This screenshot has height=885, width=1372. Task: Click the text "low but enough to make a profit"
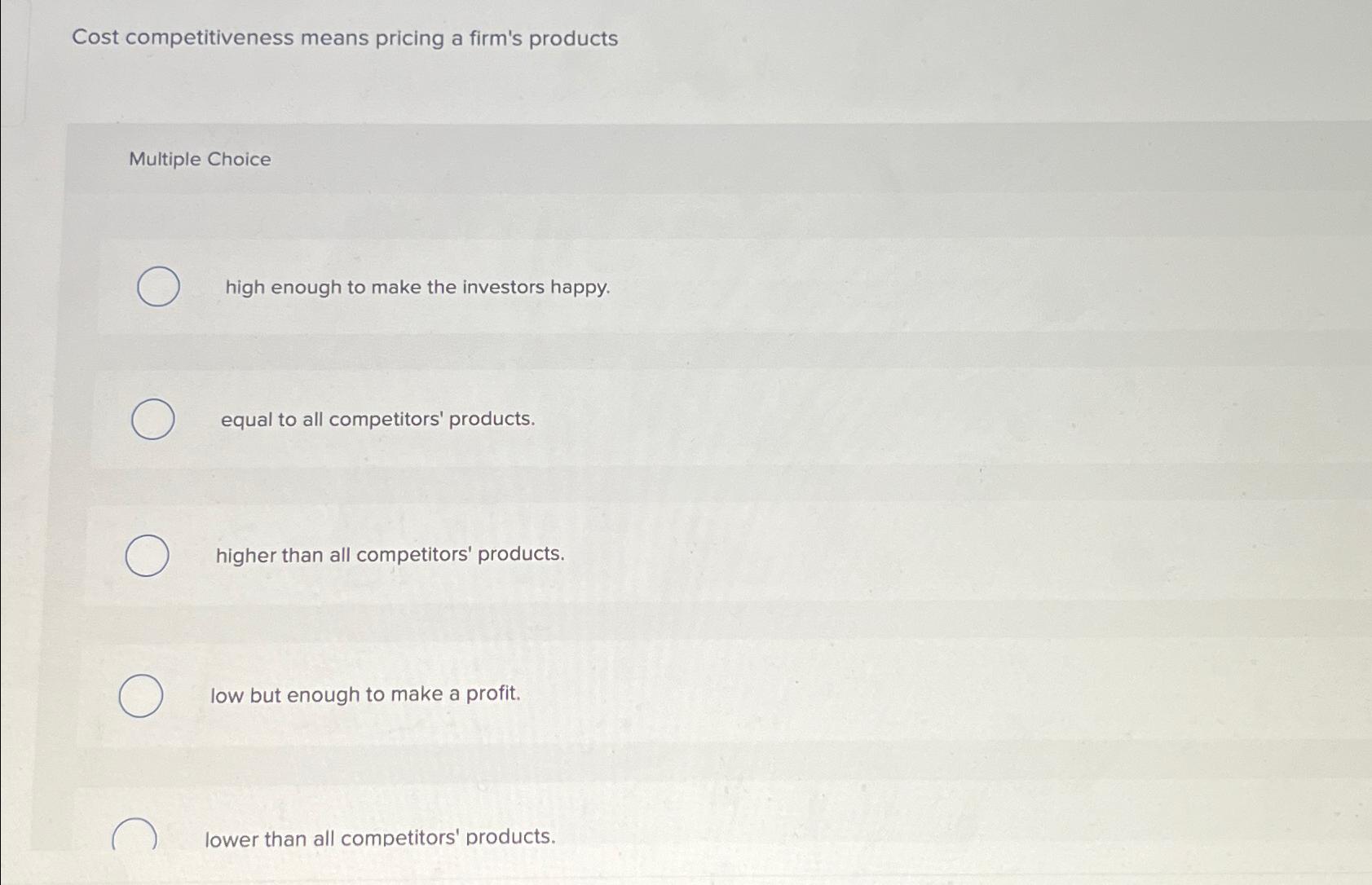pyautogui.click(x=365, y=694)
